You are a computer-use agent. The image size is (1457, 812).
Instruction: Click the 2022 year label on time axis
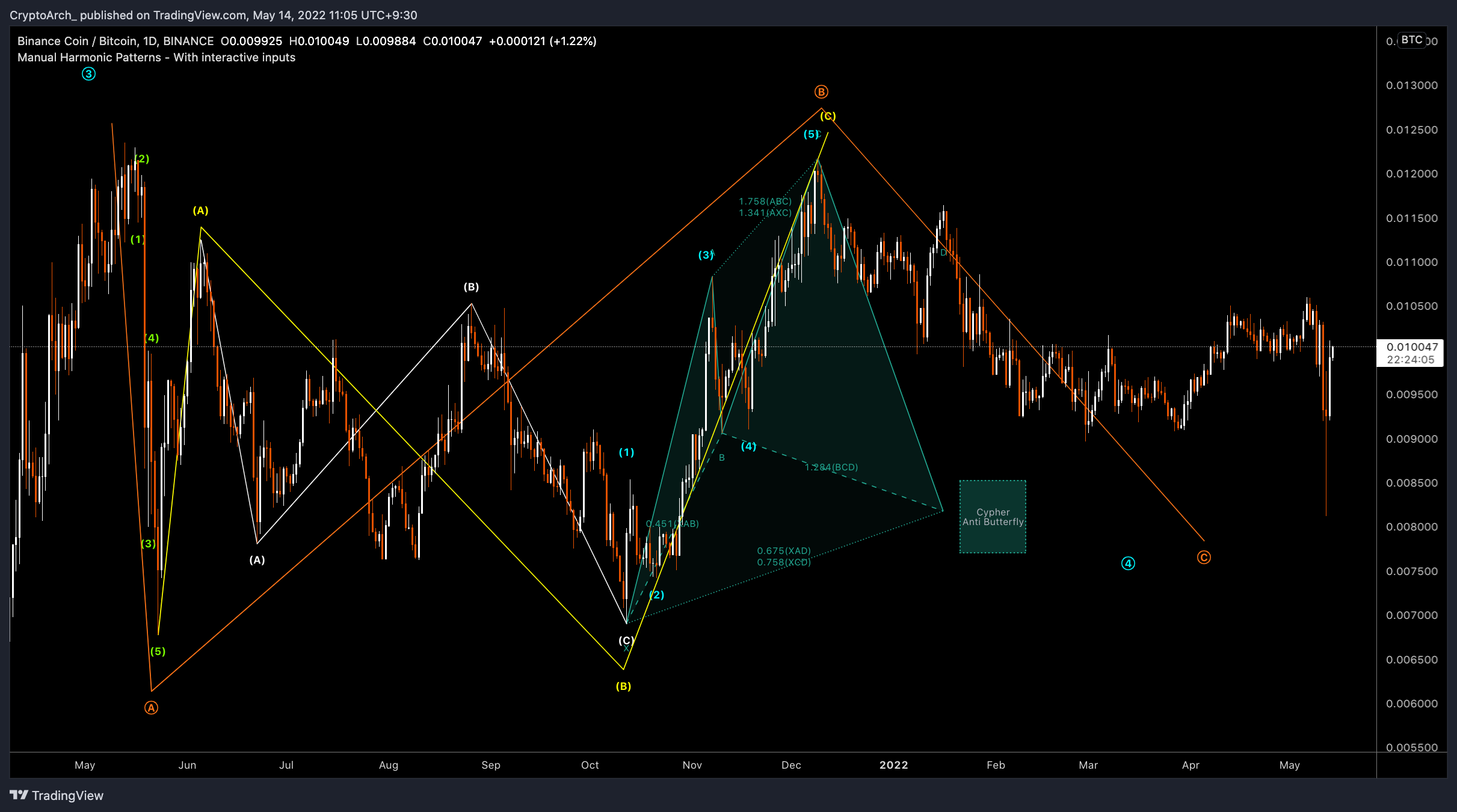click(x=893, y=765)
